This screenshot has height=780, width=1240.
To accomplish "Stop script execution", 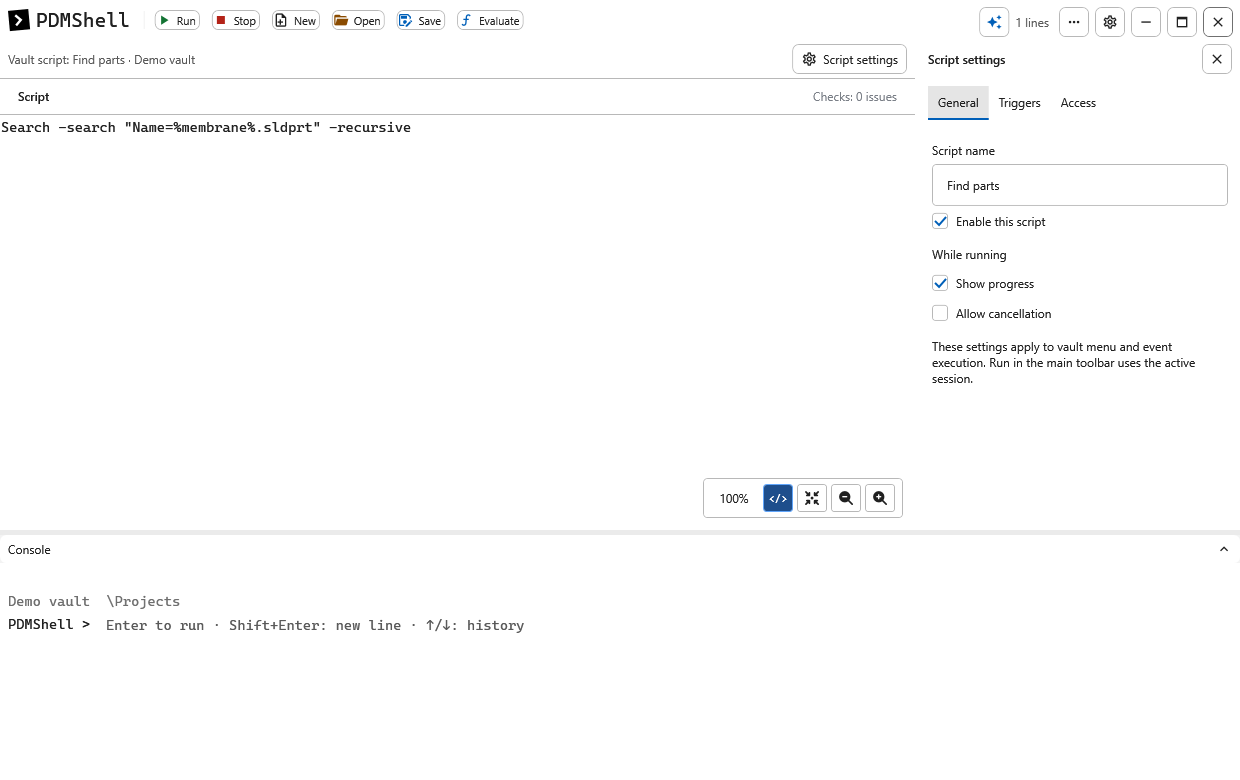I will click(236, 20).
